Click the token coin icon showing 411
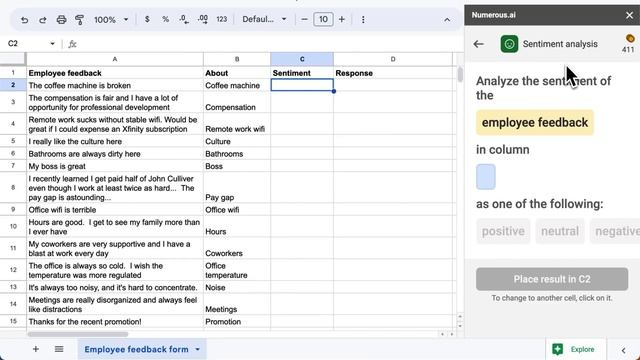 pos(630,39)
